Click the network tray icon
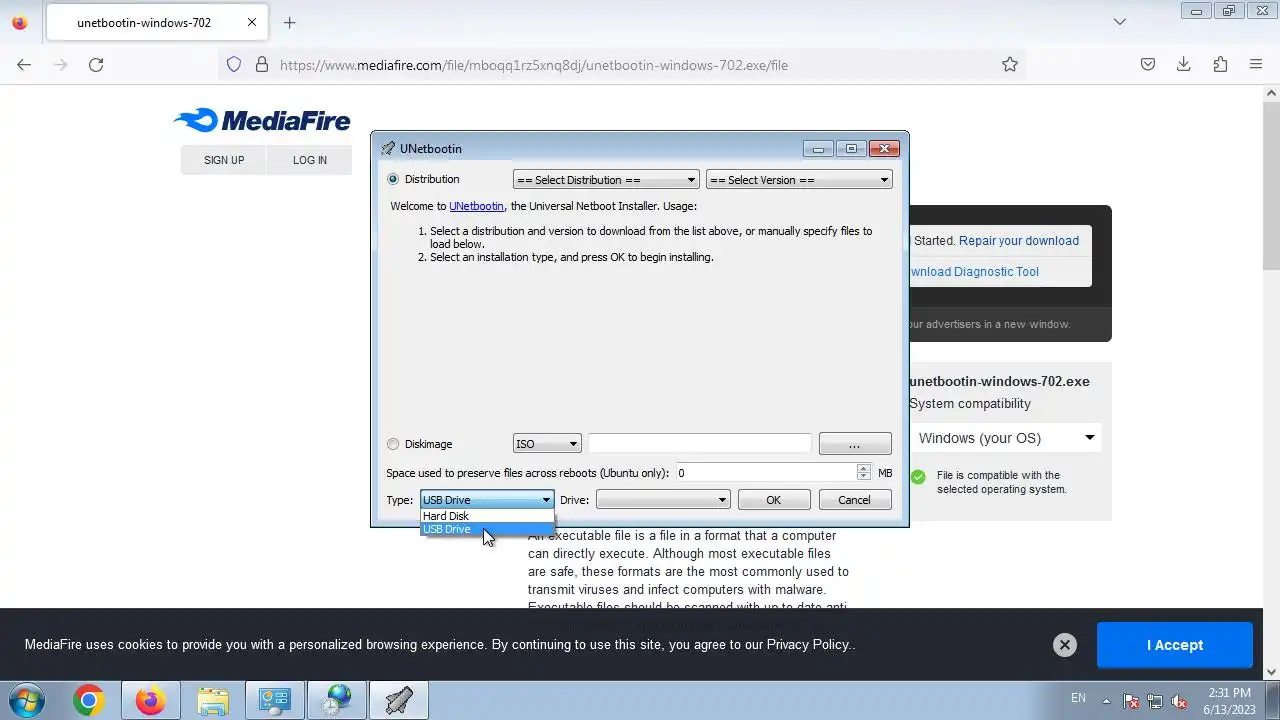 click(1155, 701)
